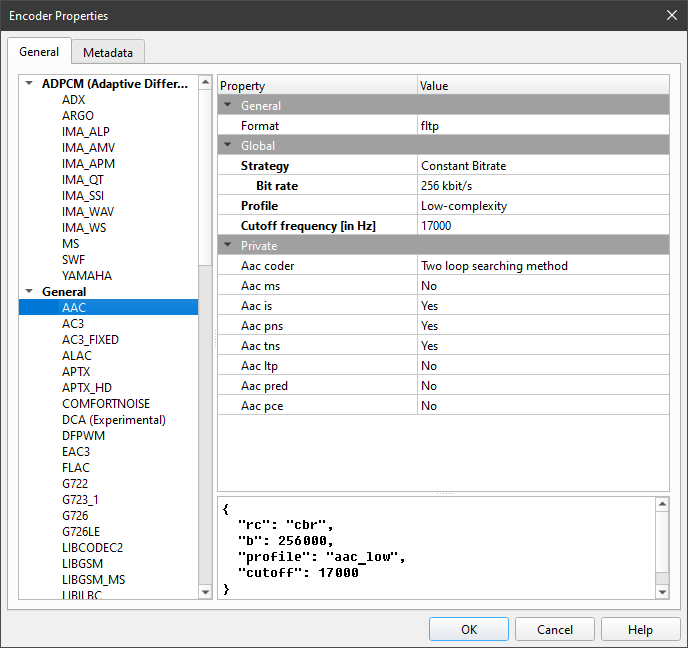Screen dimensions: 688x648
Task: Collapse the Global property section
Action: (x=228, y=146)
